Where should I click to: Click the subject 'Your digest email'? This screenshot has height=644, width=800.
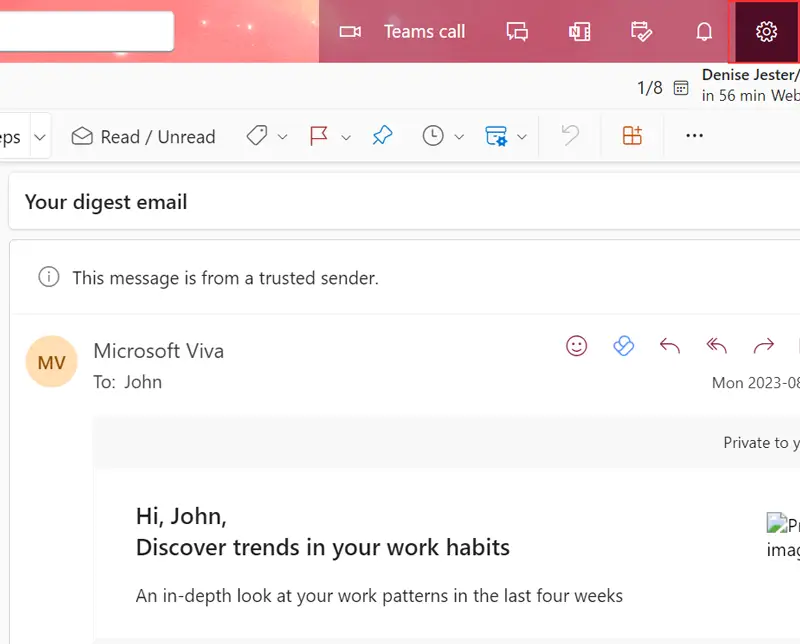(x=106, y=202)
